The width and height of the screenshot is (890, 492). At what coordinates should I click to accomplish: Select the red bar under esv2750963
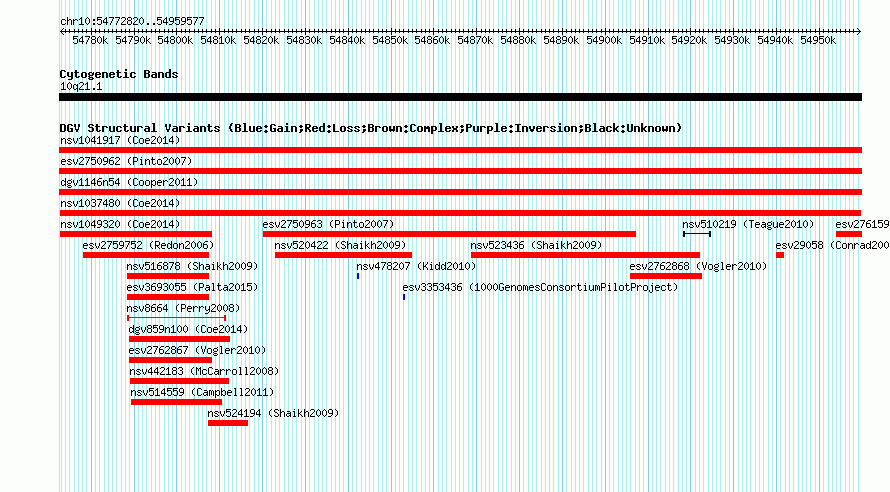coord(449,234)
